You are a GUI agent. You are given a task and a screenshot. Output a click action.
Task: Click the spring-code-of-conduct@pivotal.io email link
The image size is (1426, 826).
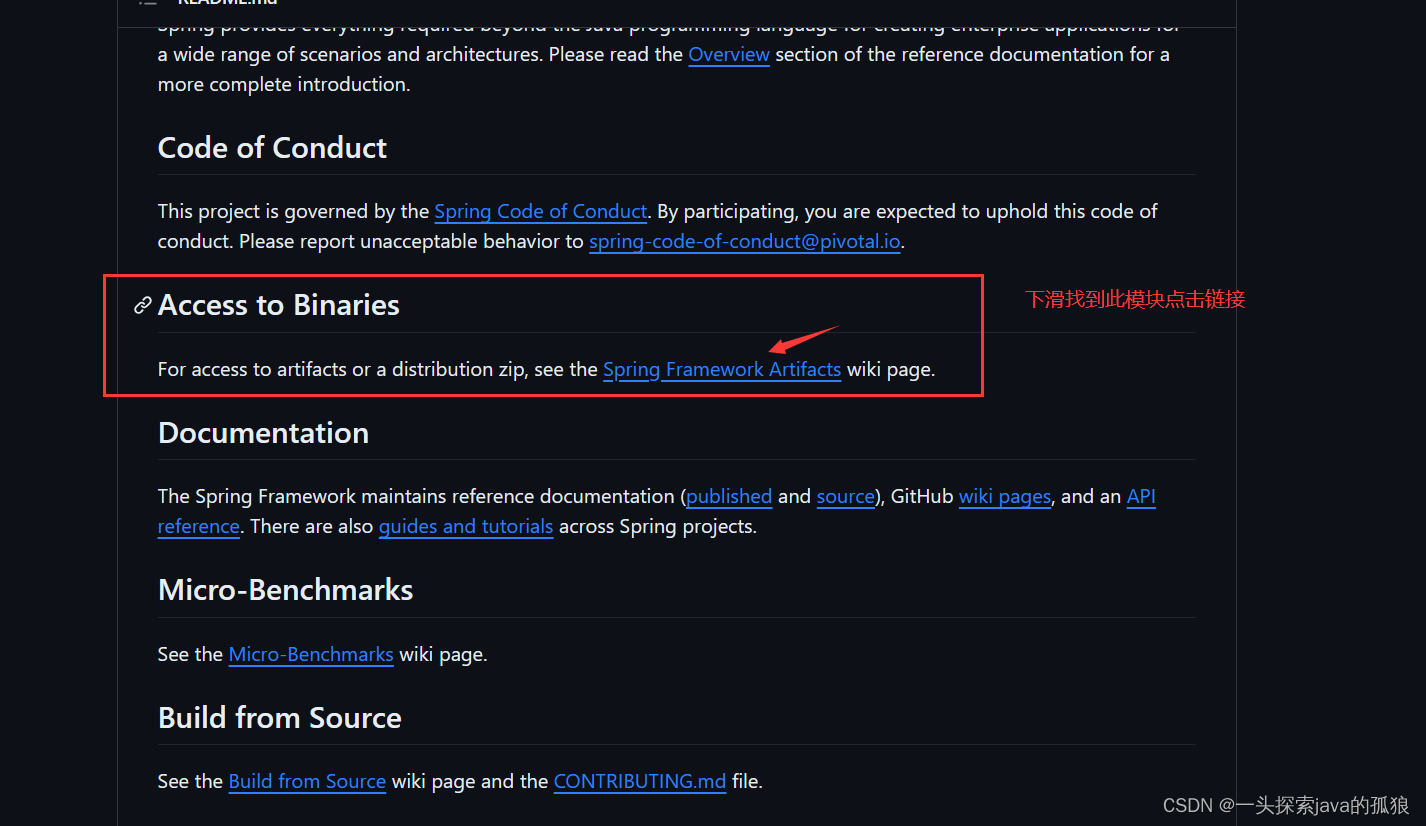click(745, 241)
